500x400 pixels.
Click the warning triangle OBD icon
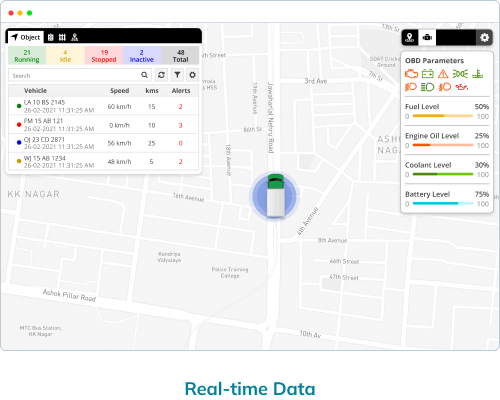[443, 74]
